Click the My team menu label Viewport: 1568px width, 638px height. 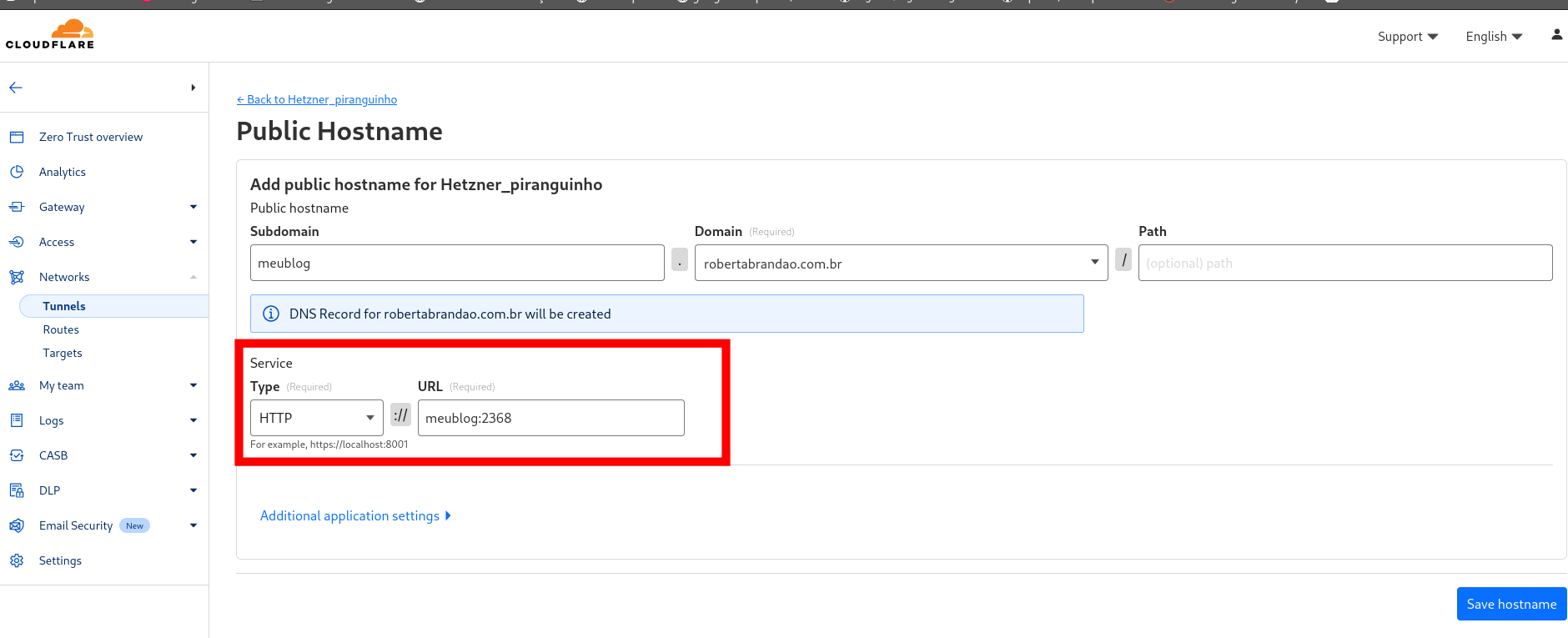pyautogui.click(x=62, y=385)
